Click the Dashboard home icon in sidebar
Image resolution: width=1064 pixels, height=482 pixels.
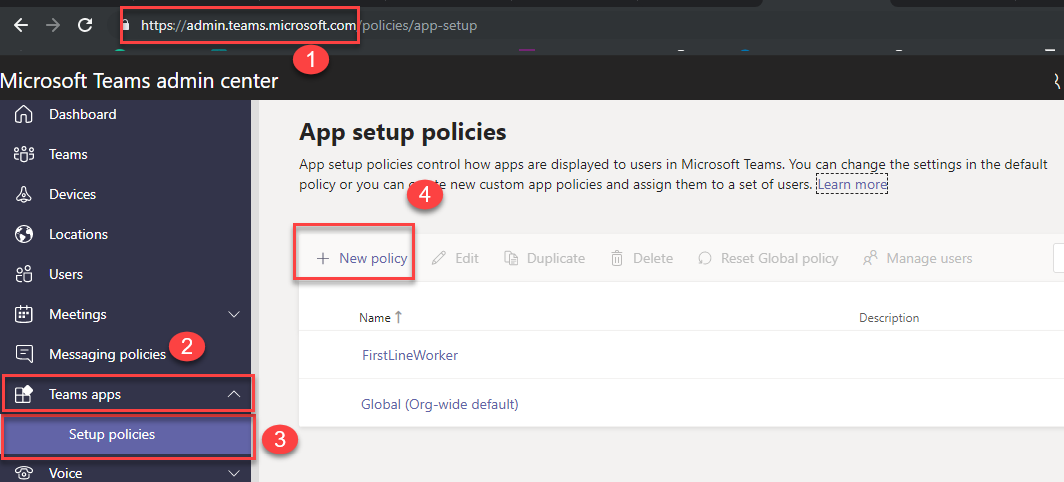pos(24,115)
